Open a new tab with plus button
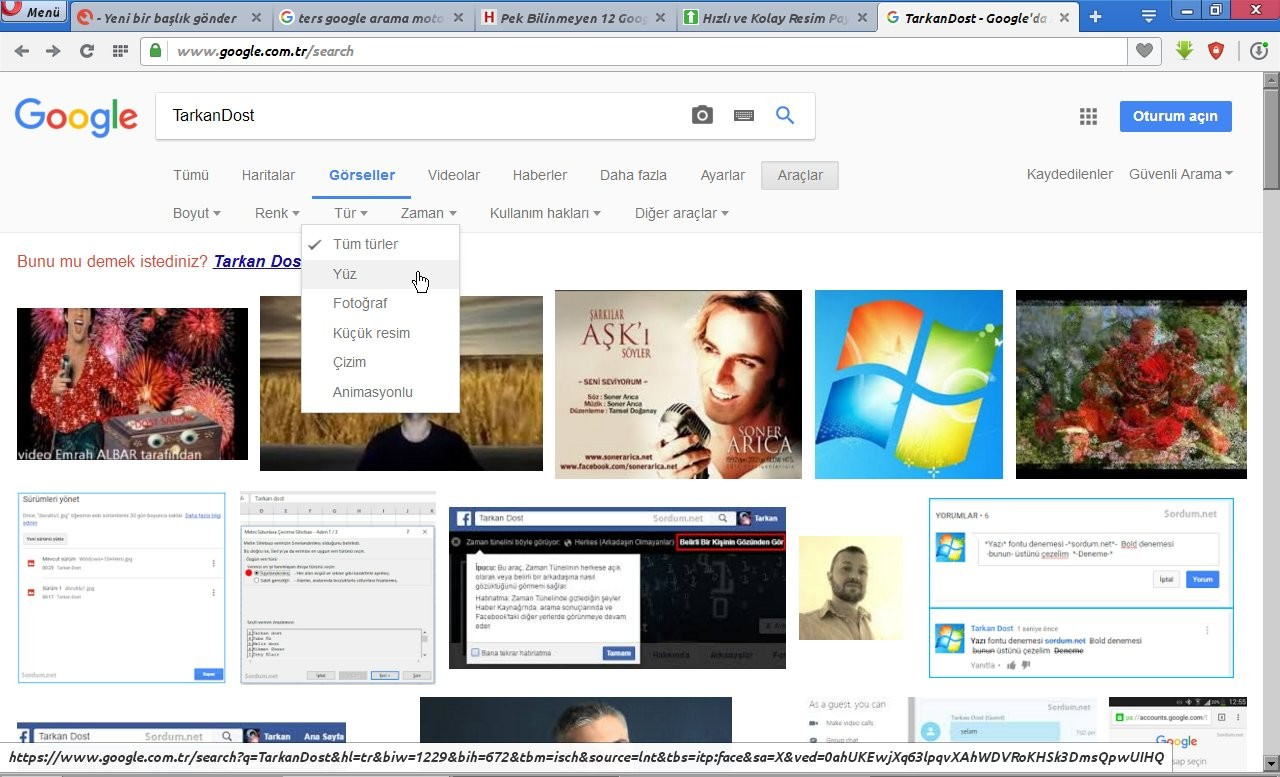 1096,17
